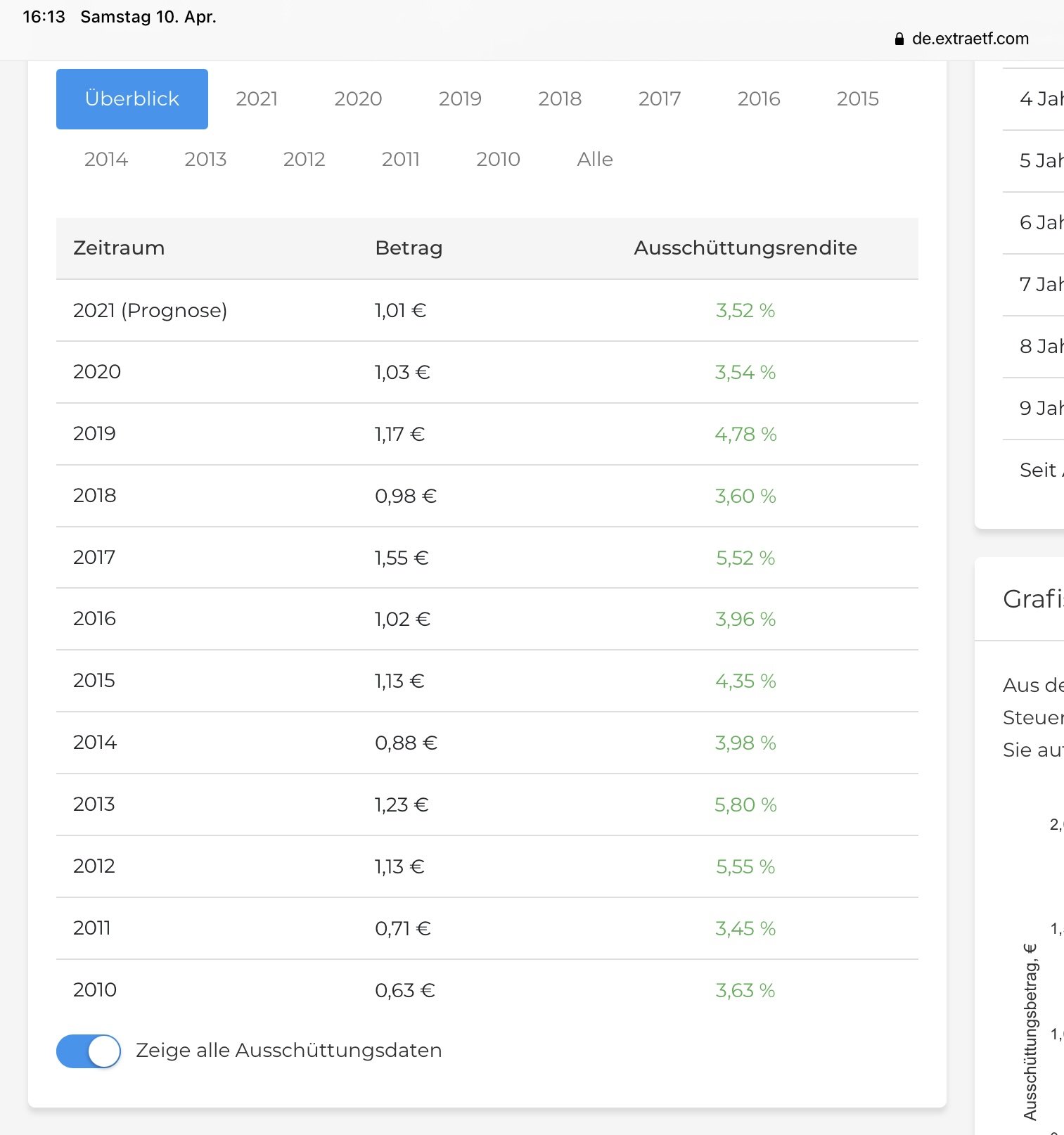Select the 8 Jahre row in side panel
1064x1135 pixels.
click(1033, 347)
